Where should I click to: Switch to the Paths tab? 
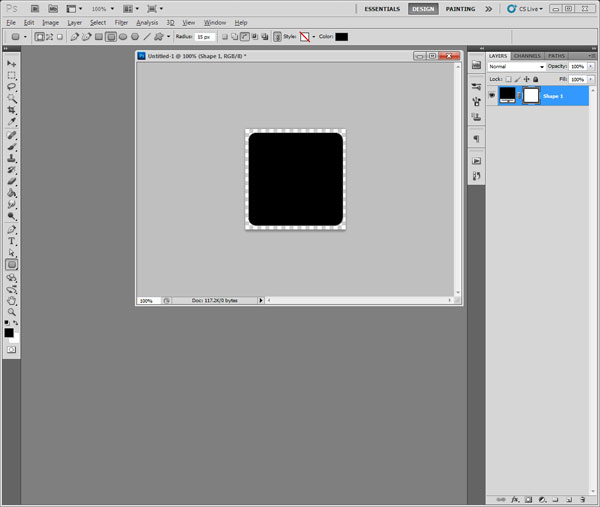pos(556,56)
